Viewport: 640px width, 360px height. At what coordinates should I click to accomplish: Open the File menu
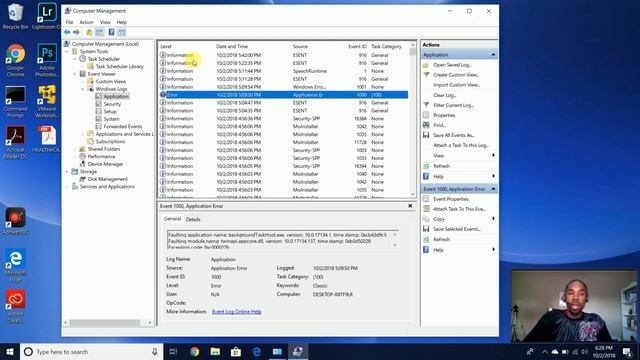[x=69, y=22]
